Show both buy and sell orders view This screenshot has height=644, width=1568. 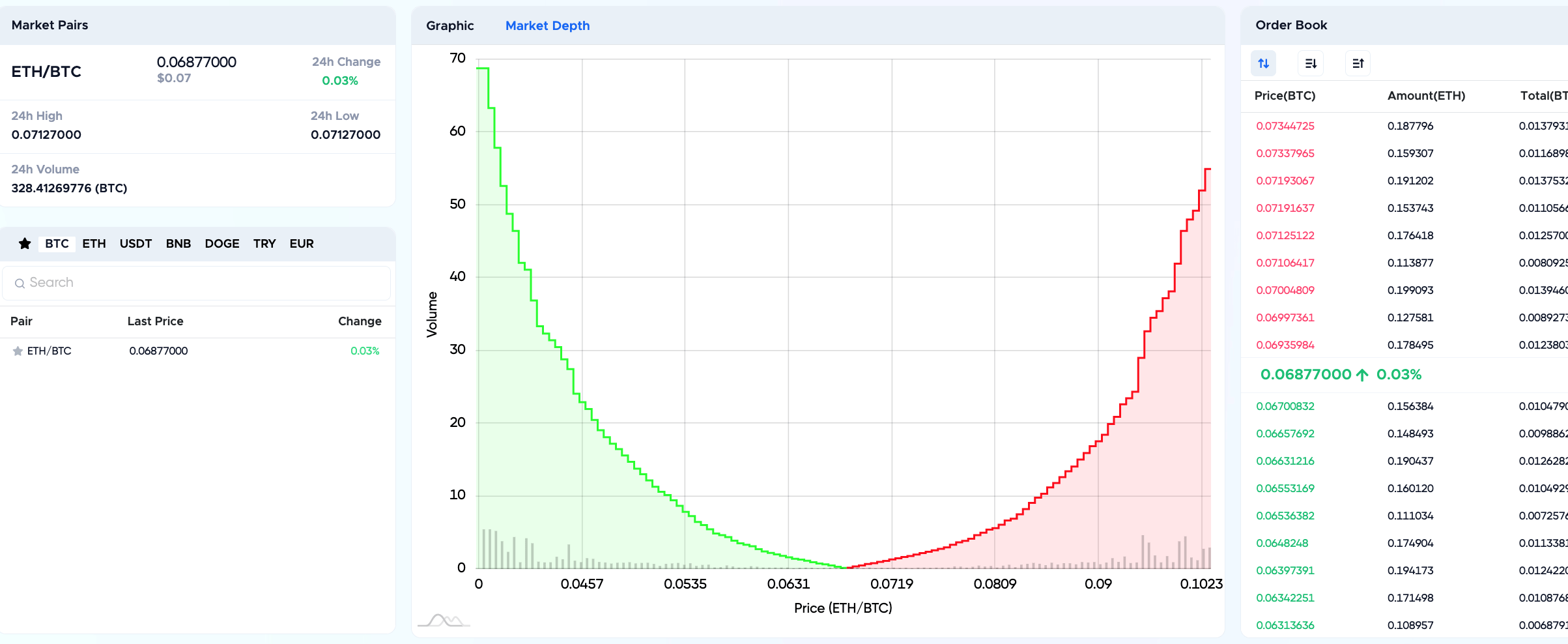click(1263, 64)
